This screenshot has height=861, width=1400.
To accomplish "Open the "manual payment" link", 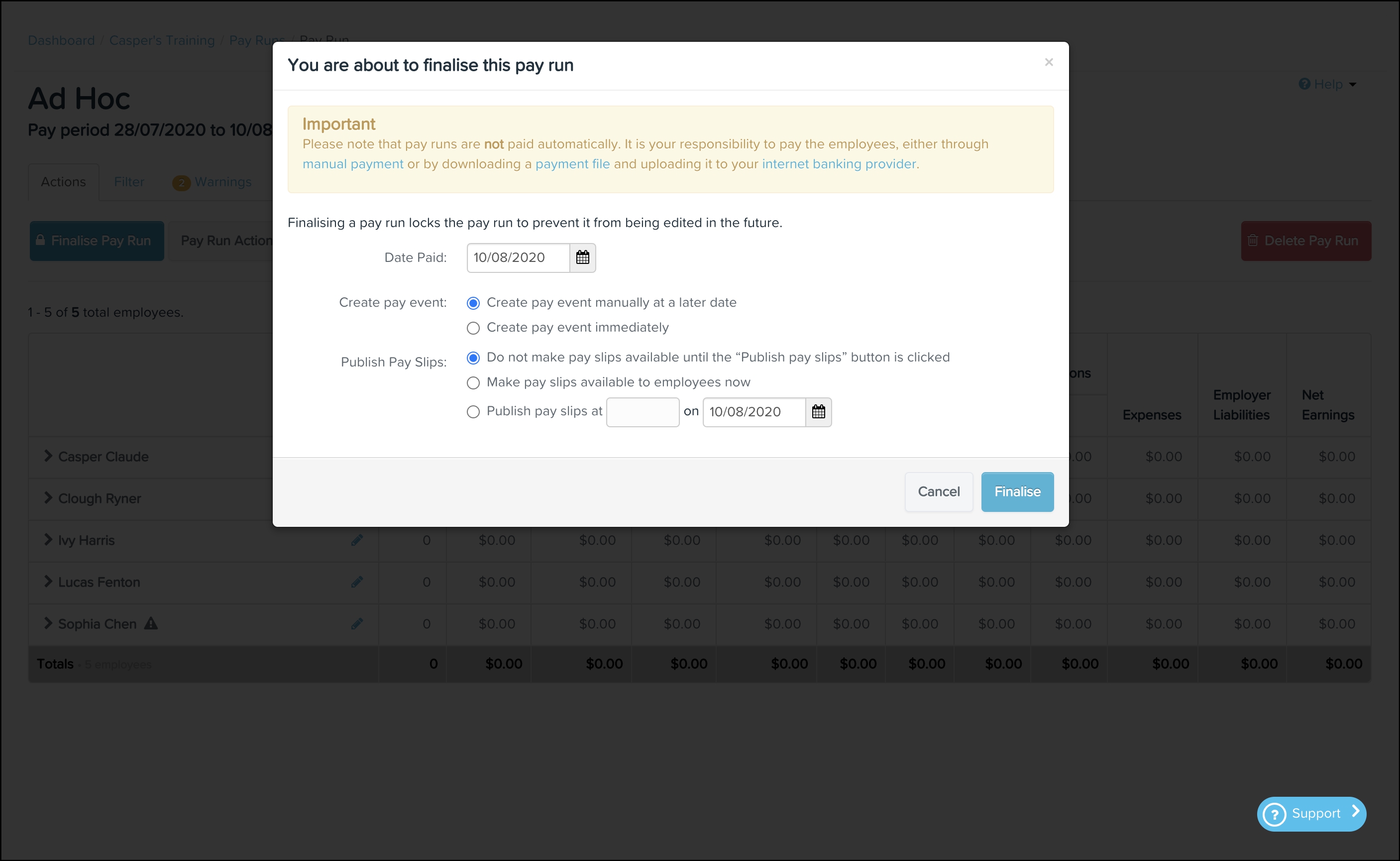I will tap(353, 164).
